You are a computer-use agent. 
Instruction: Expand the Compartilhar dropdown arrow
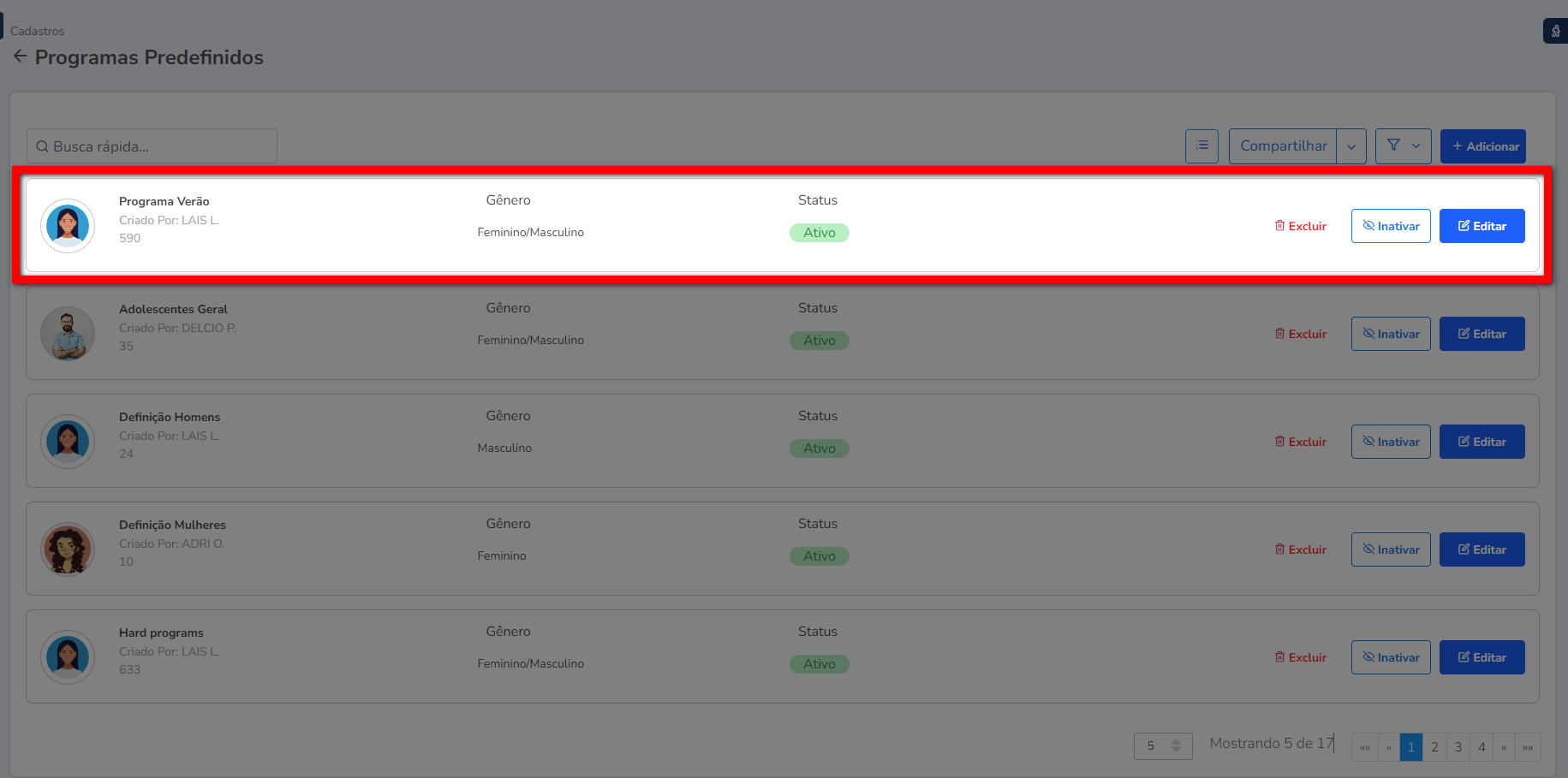(1351, 146)
